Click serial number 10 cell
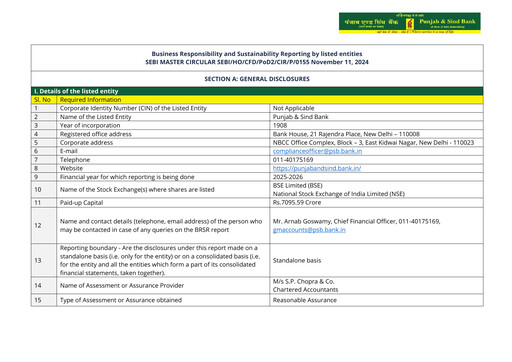Viewport: 512px width, 362px height. [44, 189]
